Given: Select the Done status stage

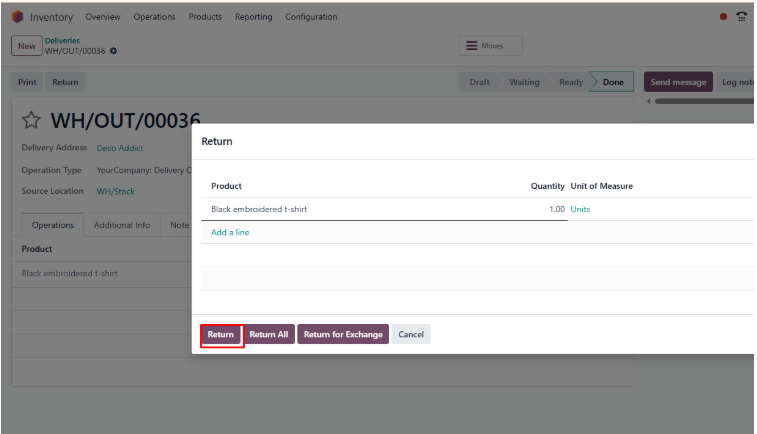Looking at the screenshot, I should coord(613,82).
